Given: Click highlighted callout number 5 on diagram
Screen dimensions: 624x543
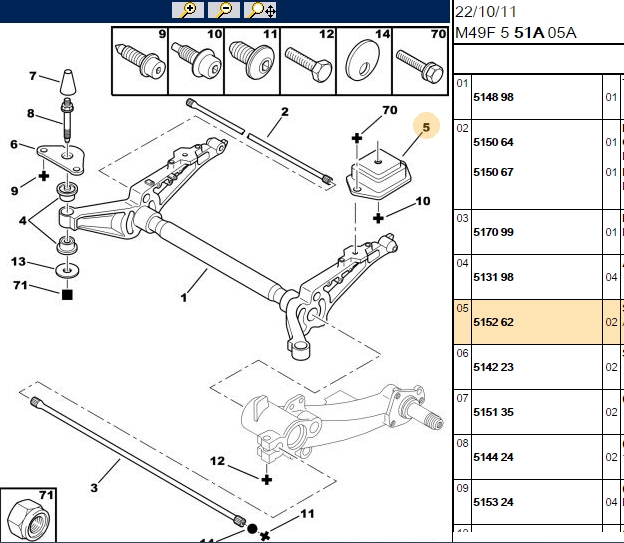Looking at the screenshot, I should [426, 127].
